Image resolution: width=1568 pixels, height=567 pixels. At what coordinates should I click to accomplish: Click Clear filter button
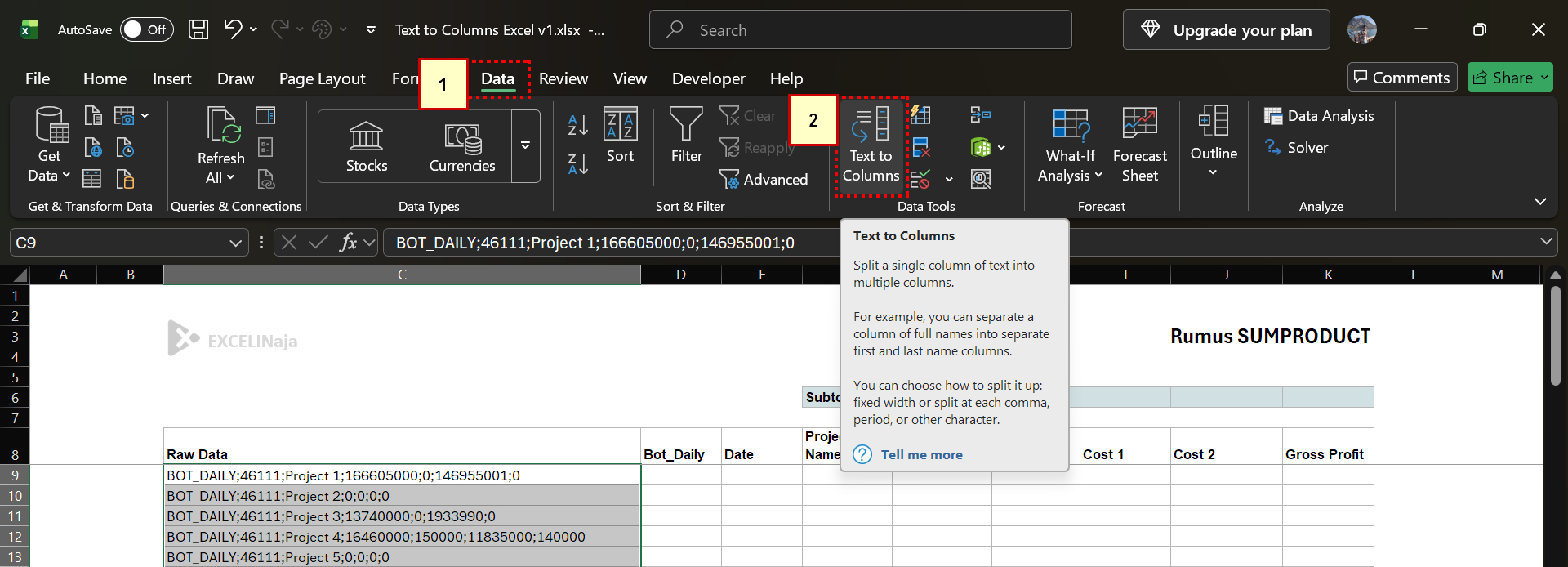coord(748,116)
